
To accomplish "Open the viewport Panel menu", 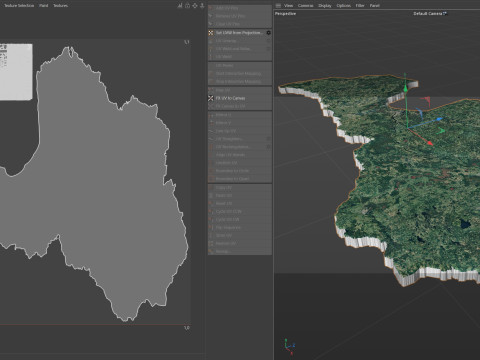I will point(374,5).
